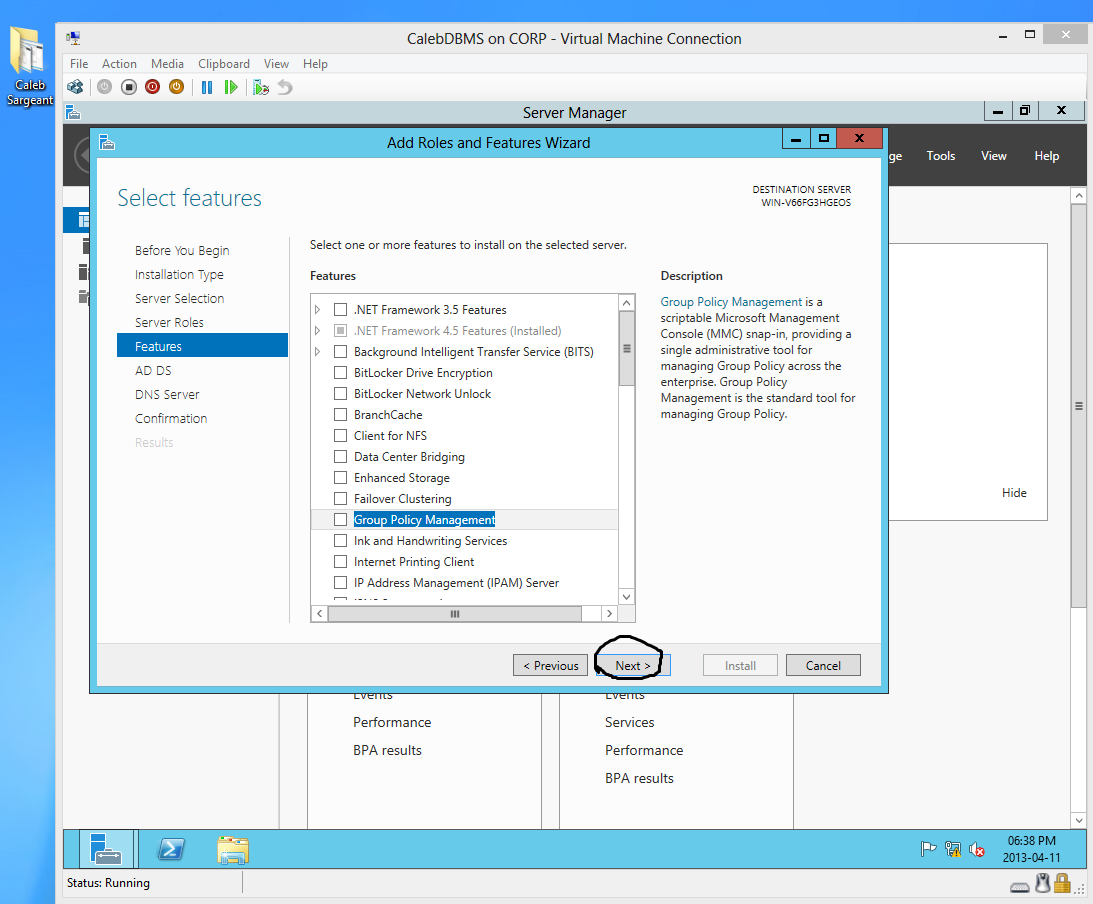The width and height of the screenshot is (1093, 904).
Task: Cancel the wizard
Action: point(823,666)
